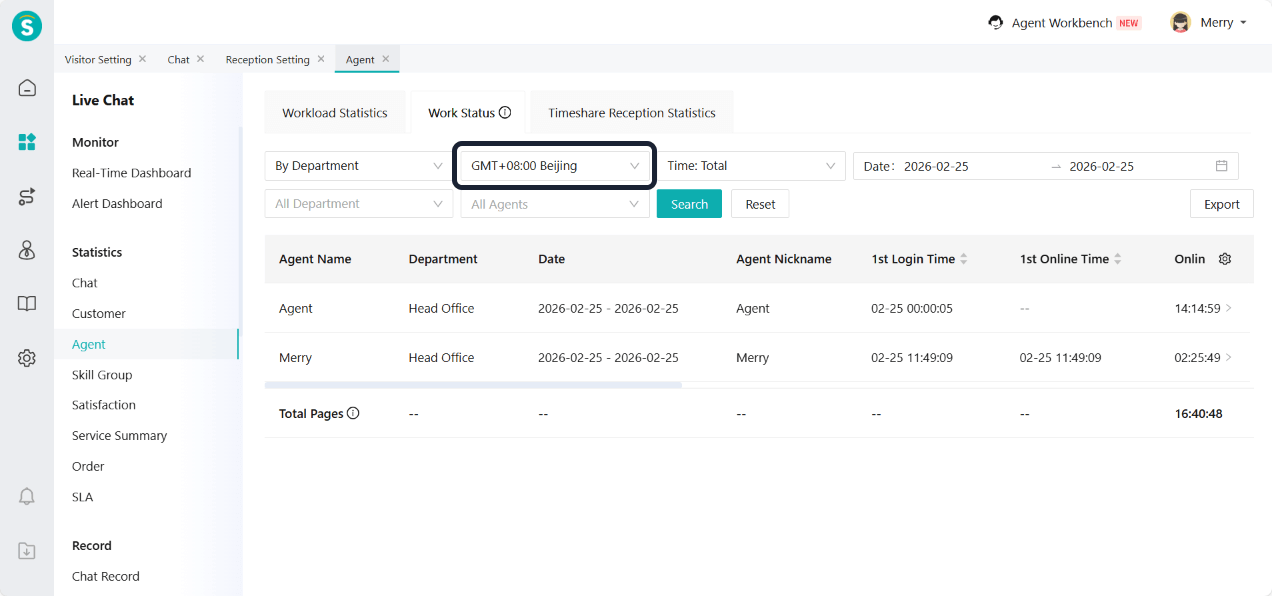
Task: Click the Work Status info icon
Action: tap(505, 113)
